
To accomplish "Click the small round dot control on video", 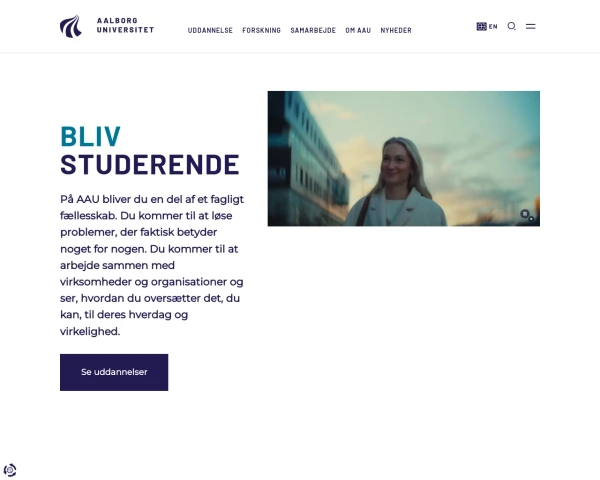I will pyautogui.click(x=531, y=219).
